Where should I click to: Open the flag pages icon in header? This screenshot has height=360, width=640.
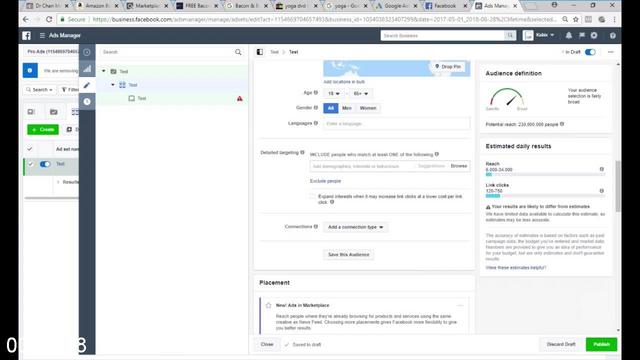click(582, 36)
